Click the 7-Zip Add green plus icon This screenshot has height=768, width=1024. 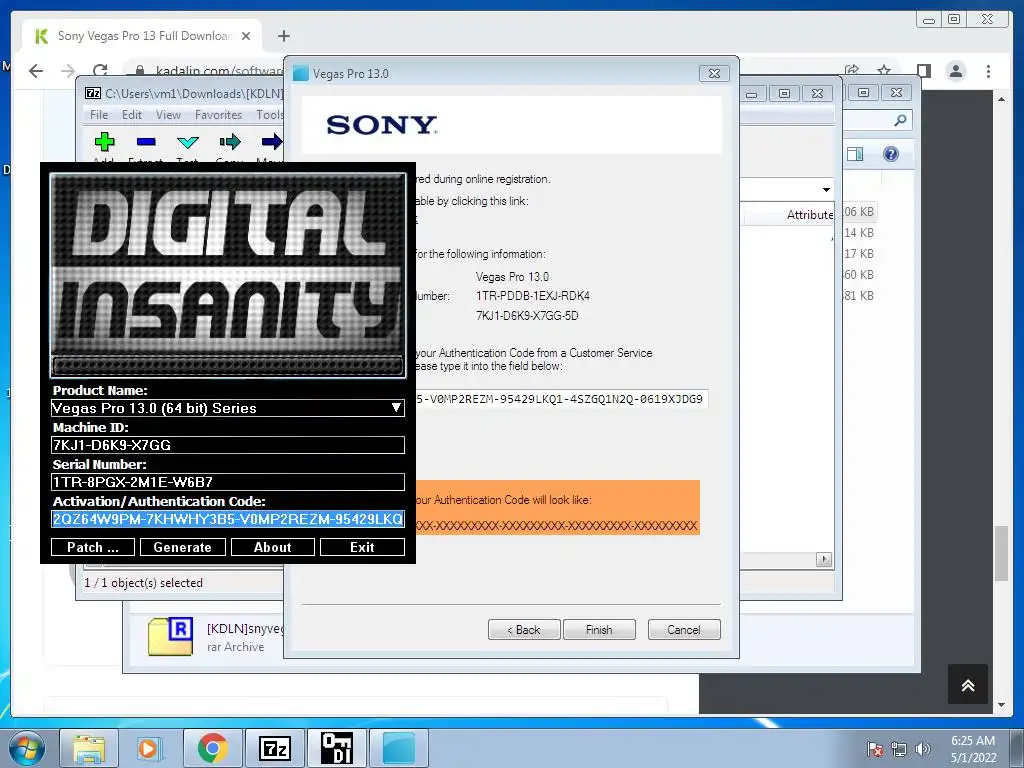(x=104, y=141)
